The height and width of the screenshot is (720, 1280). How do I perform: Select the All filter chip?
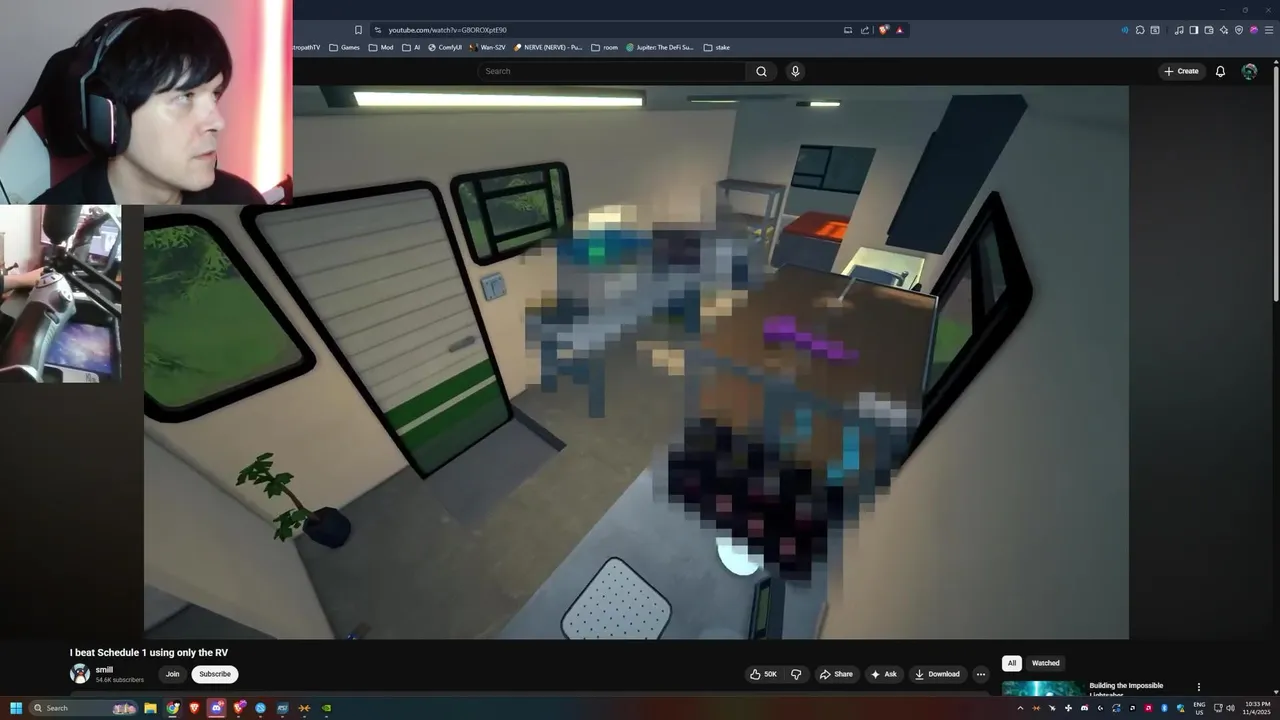coord(1012,663)
